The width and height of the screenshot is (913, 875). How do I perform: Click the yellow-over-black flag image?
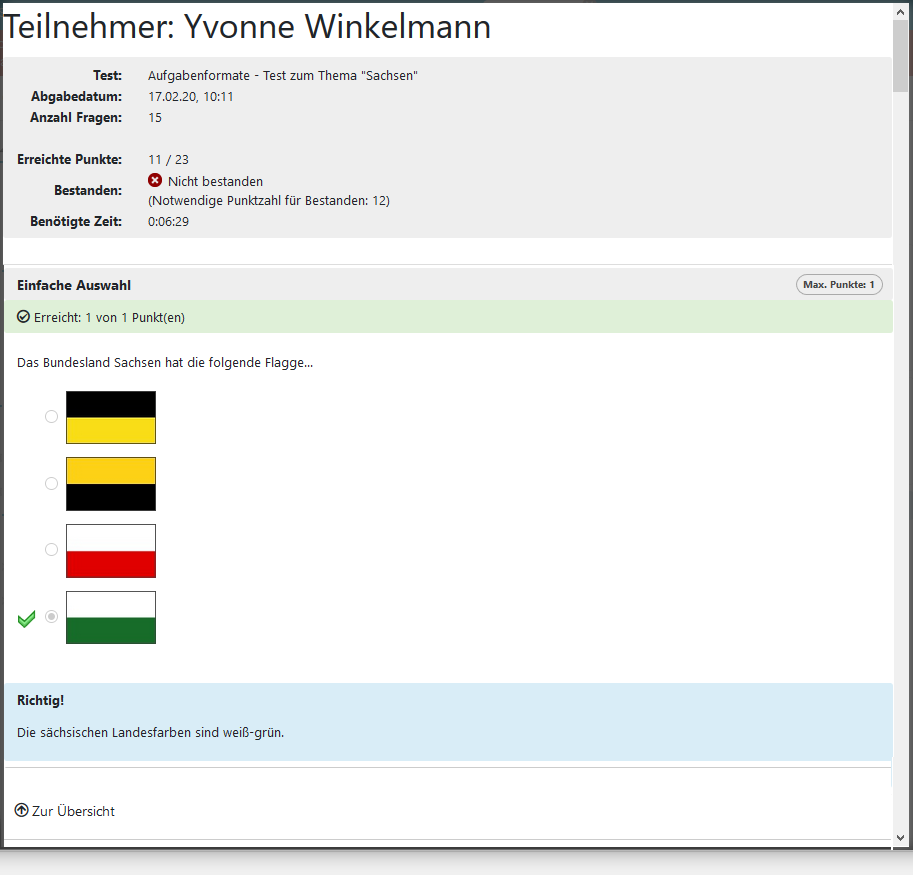(111, 484)
